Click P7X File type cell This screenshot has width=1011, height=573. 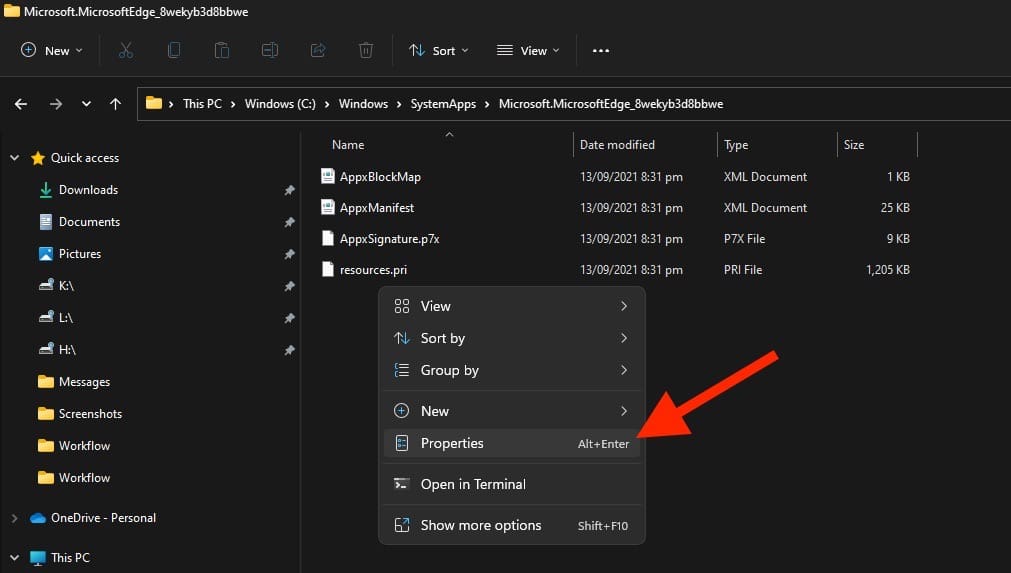pyautogui.click(x=744, y=238)
